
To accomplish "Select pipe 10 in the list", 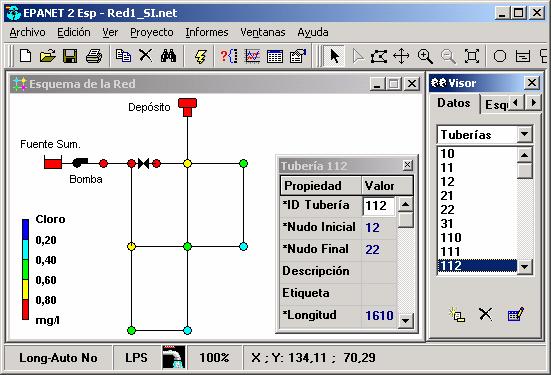I will coord(477,154).
